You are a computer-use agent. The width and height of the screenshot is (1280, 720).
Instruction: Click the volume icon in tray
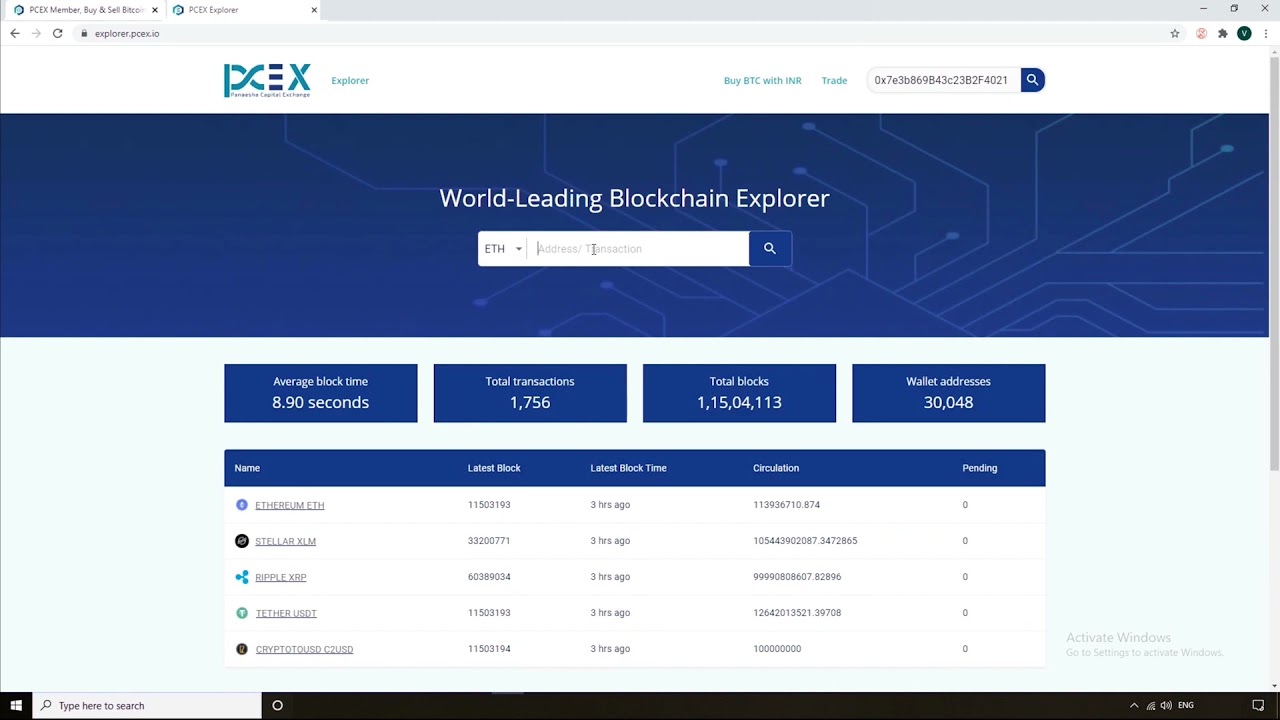coord(1166,705)
